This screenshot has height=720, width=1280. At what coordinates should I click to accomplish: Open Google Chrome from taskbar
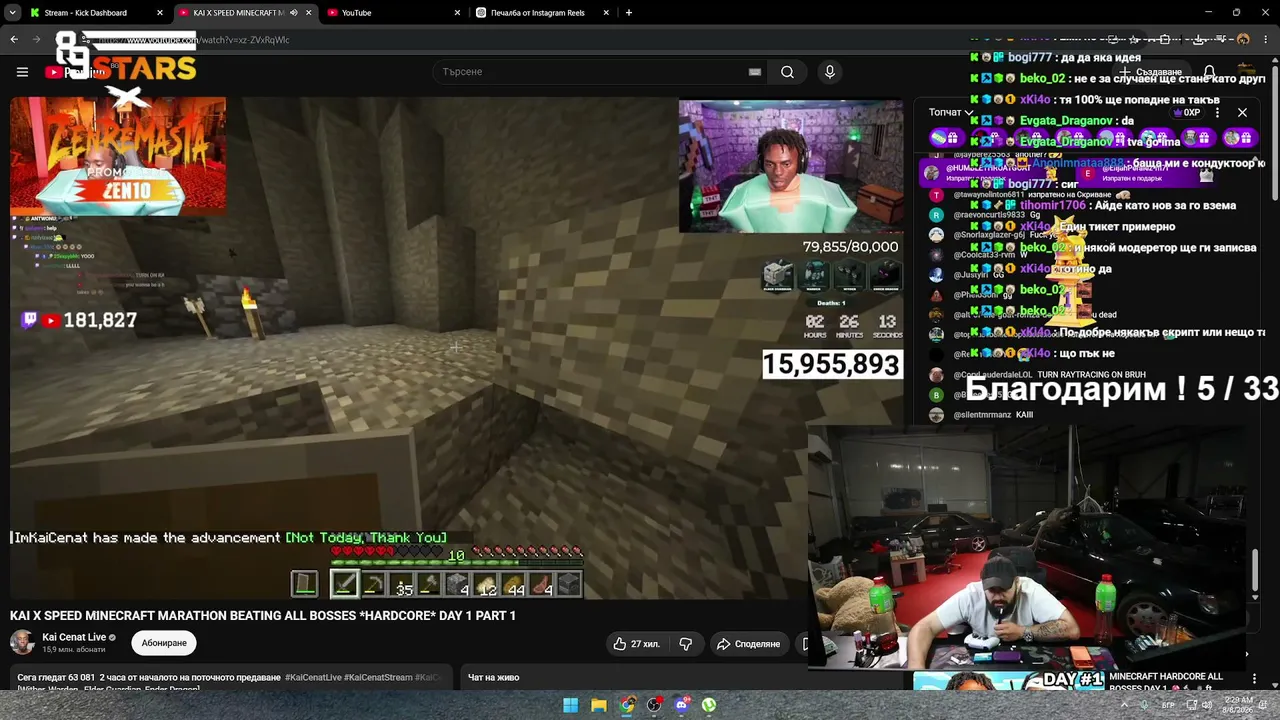pyautogui.click(x=626, y=705)
